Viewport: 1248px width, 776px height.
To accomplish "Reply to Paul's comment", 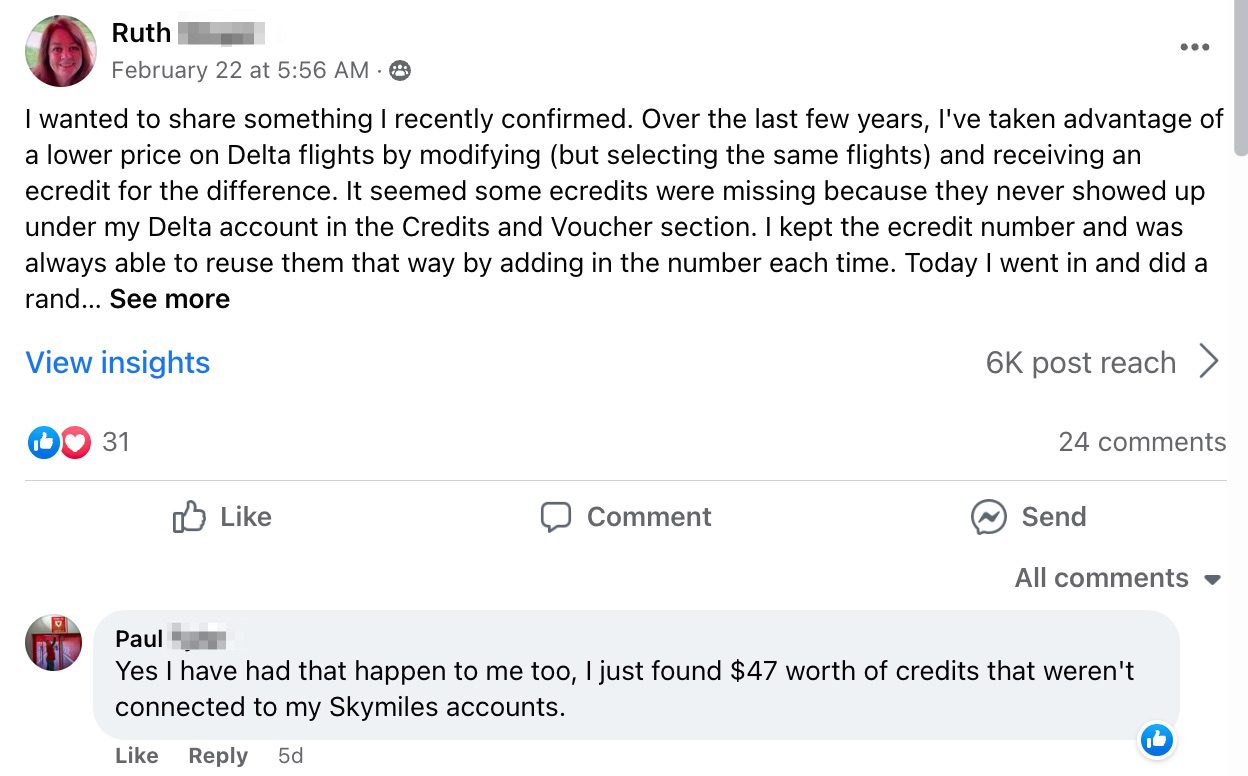I will pyautogui.click(x=218, y=756).
